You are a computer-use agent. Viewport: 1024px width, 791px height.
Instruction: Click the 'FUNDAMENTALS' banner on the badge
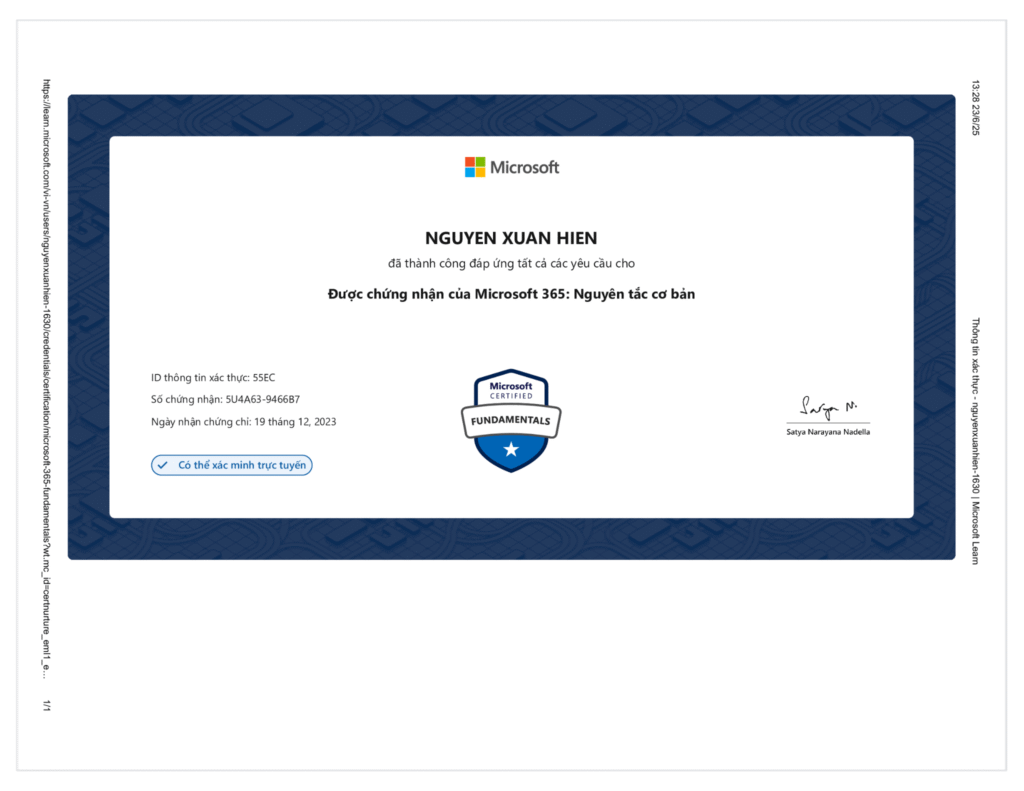[510, 422]
